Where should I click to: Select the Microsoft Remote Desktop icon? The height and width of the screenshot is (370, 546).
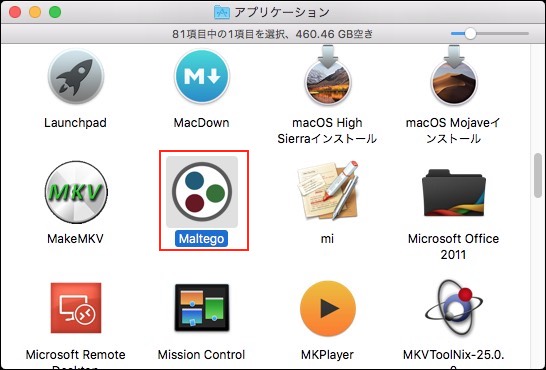click(x=76, y=308)
